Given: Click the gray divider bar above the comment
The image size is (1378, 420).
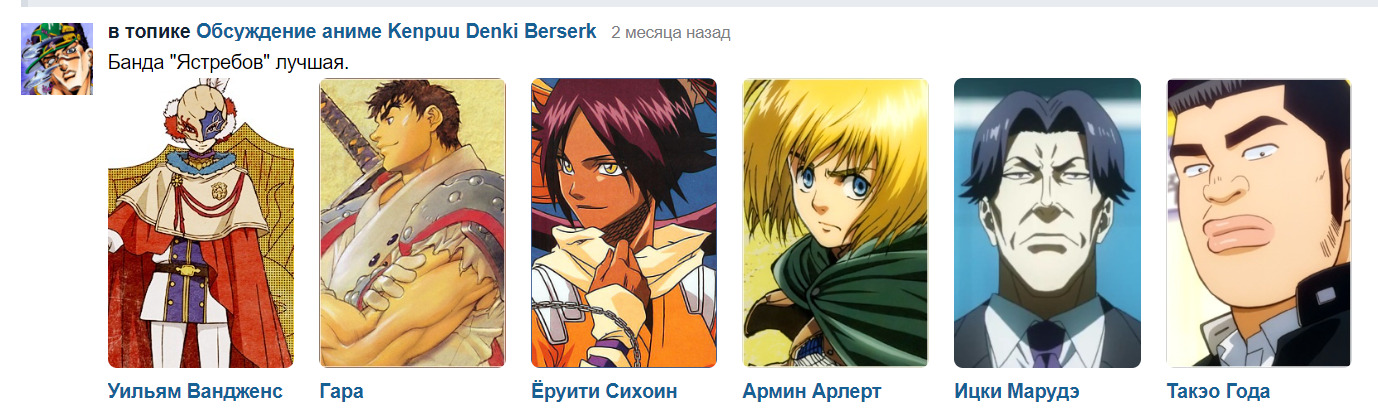Looking at the screenshot, I should pyautogui.click(x=699, y=3).
